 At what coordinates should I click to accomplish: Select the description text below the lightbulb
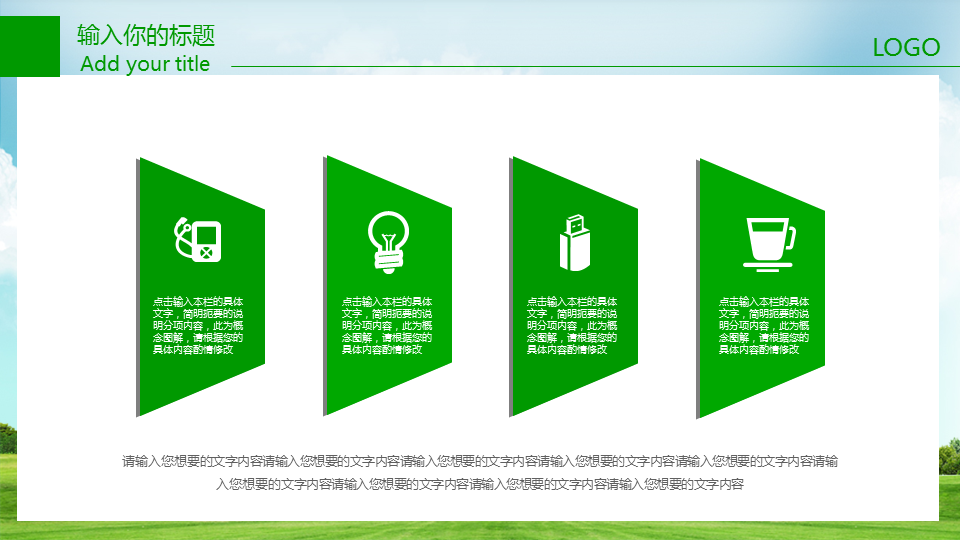click(x=387, y=325)
